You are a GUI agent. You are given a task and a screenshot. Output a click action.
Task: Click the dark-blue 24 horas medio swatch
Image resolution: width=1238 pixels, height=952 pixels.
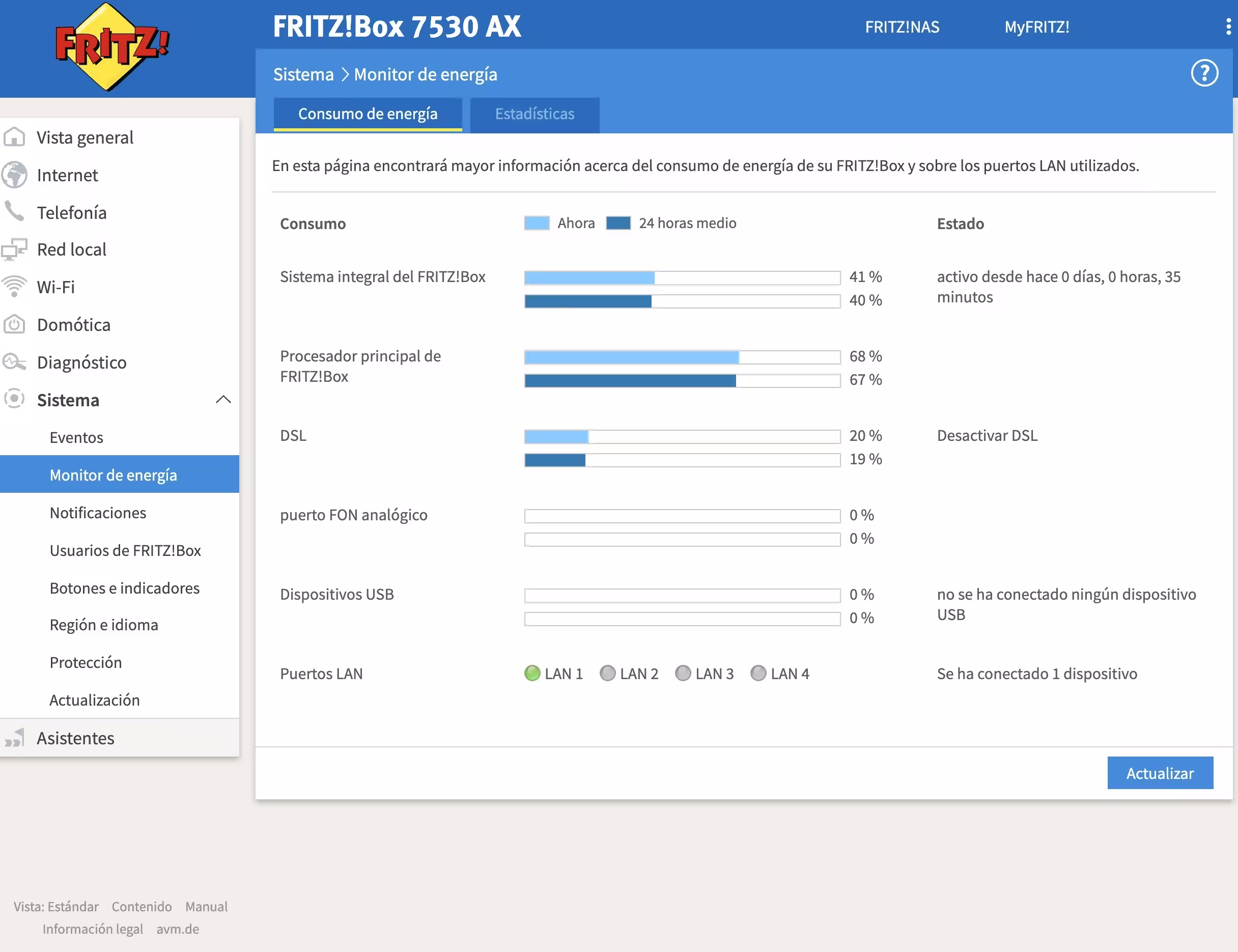618,222
